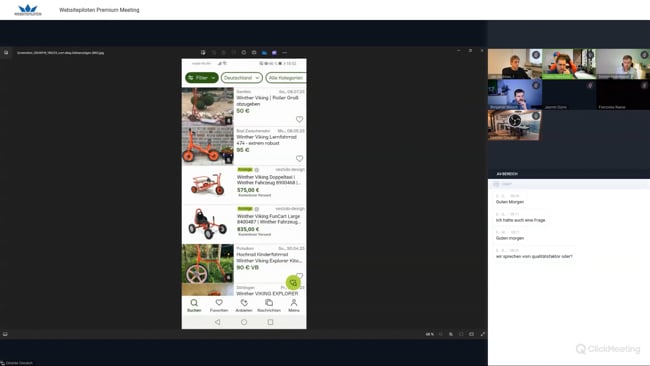This screenshot has height=366, width=650.
Task: Click the Websitepiloten Premium Meeting title
Action: click(x=99, y=10)
